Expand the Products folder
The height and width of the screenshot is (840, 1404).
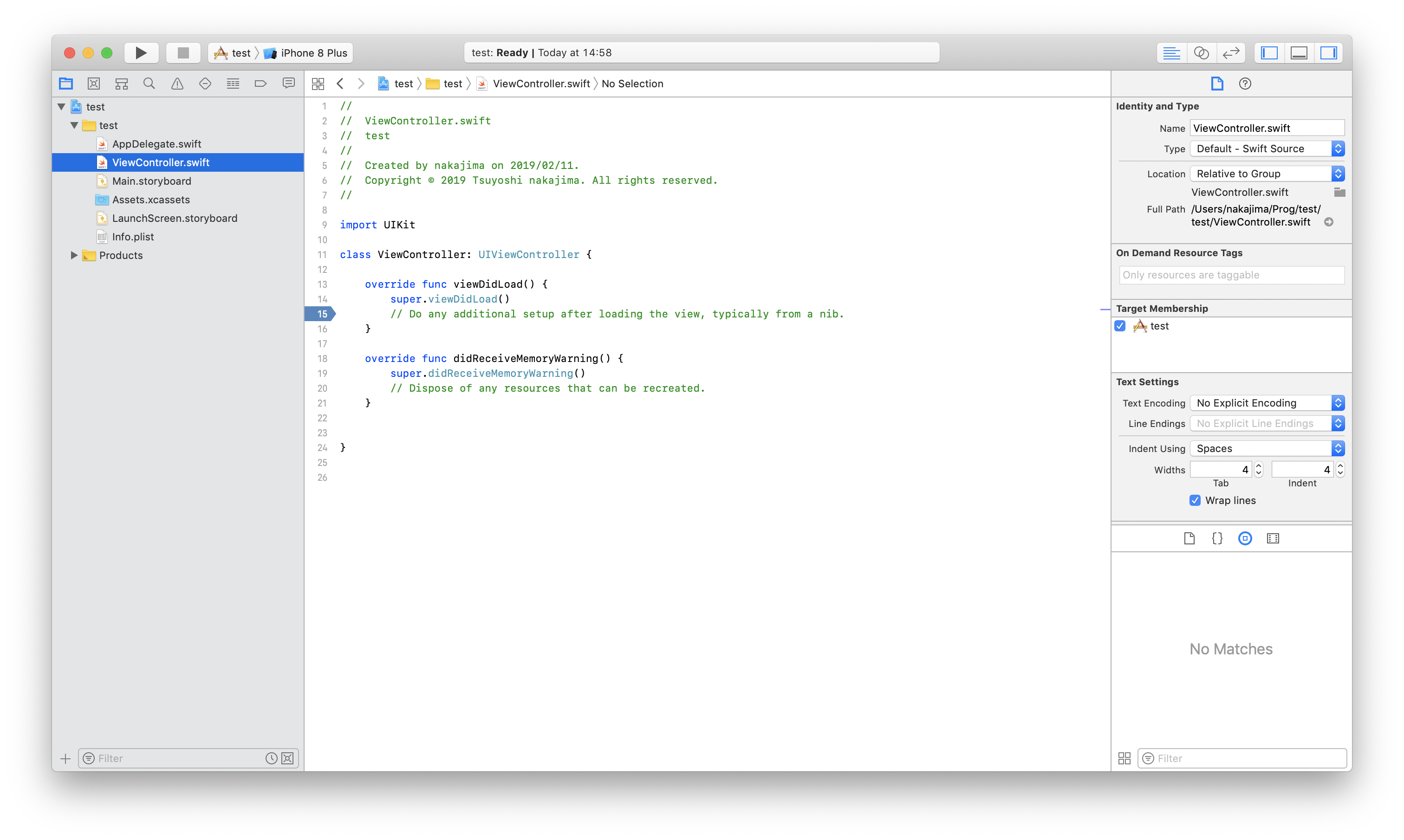(x=74, y=255)
